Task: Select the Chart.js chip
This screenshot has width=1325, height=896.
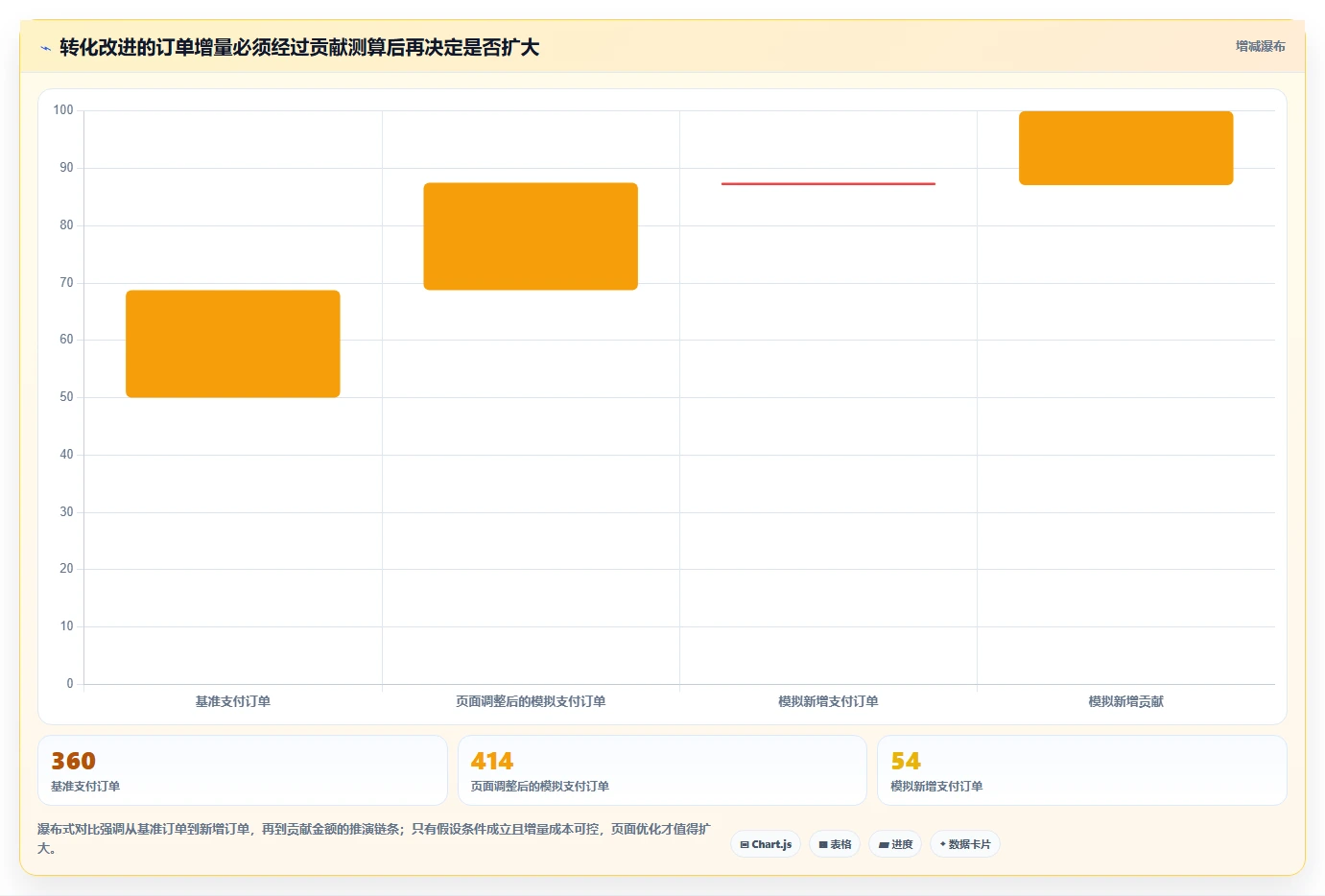Action: [x=766, y=844]
